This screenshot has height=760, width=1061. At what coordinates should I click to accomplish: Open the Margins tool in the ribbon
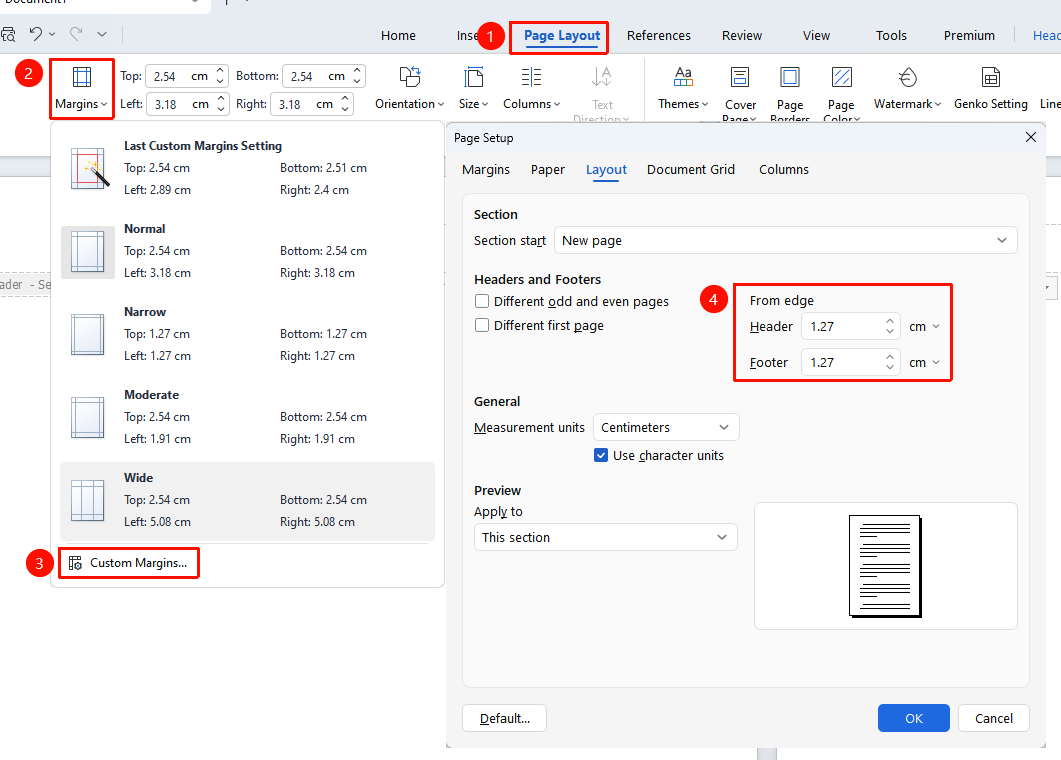point(81,89)
